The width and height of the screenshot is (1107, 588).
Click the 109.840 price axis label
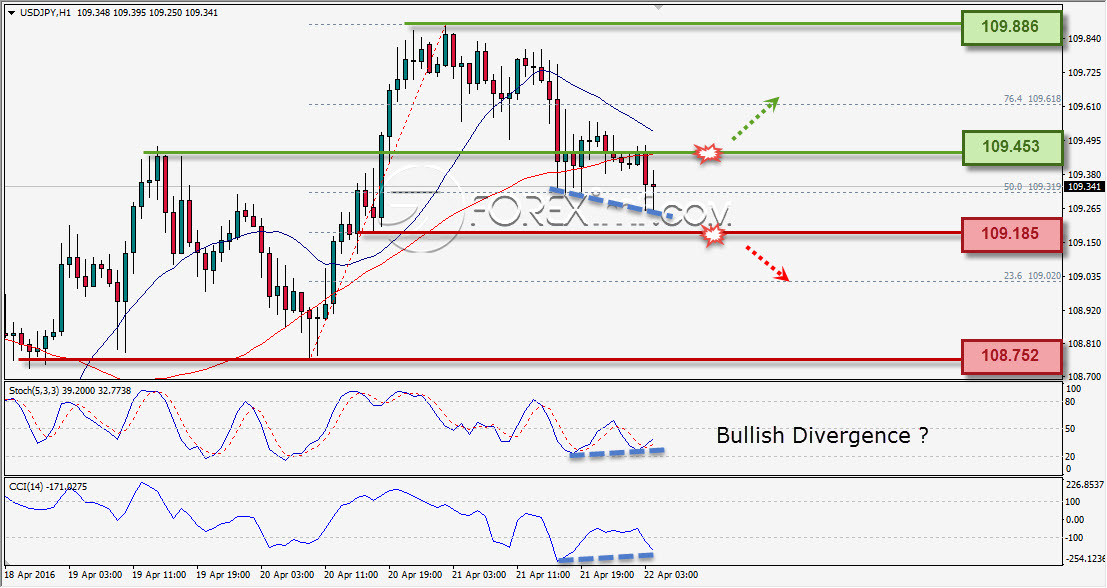click(1084, 39)
